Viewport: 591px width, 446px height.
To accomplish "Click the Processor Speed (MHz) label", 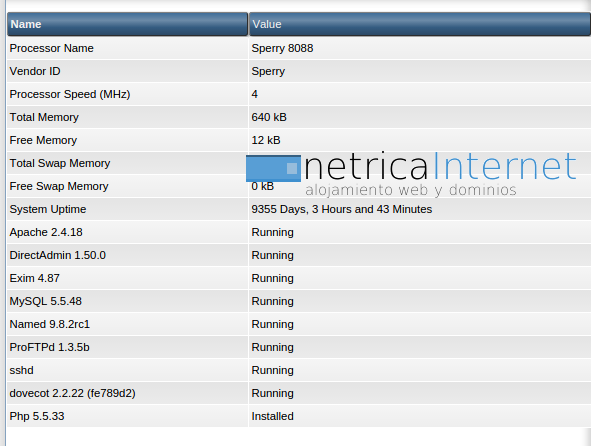I will 70,94.
